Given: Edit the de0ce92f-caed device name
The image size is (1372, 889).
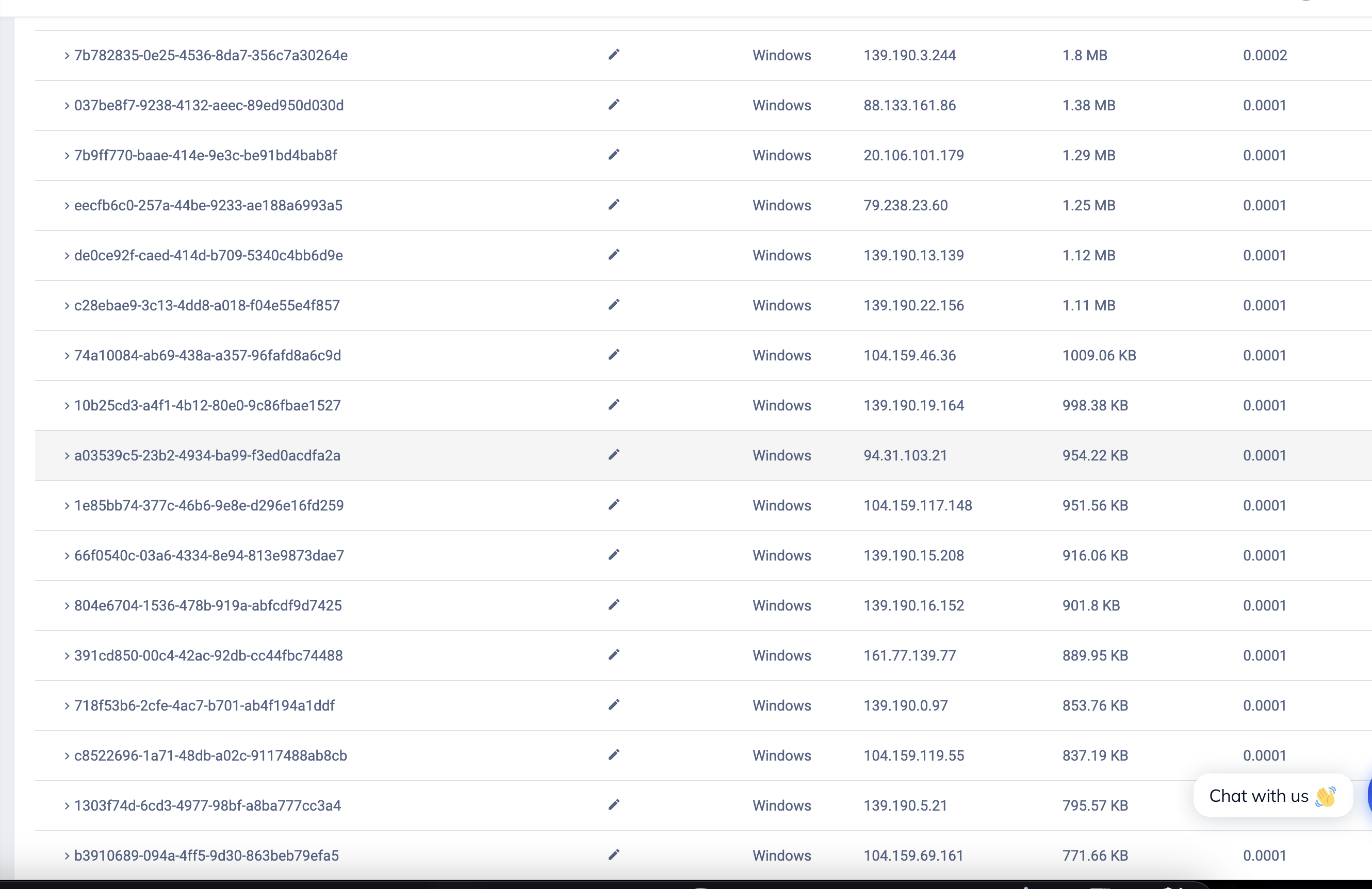Looking at the screenshot, I should pyautogui.click(x=613, y=255).
